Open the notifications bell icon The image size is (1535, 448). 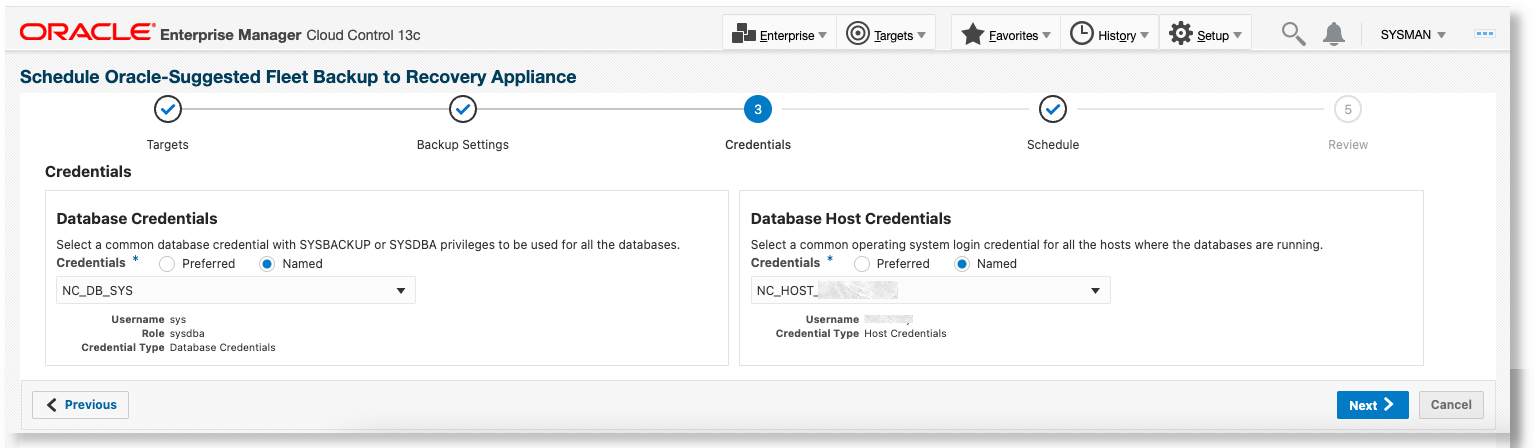[1333, 34]
